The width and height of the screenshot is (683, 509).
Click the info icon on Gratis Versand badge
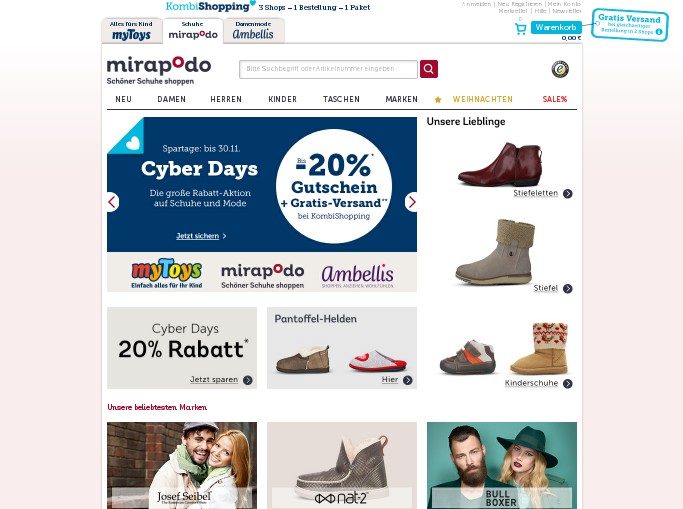click(x=659, y=32)
